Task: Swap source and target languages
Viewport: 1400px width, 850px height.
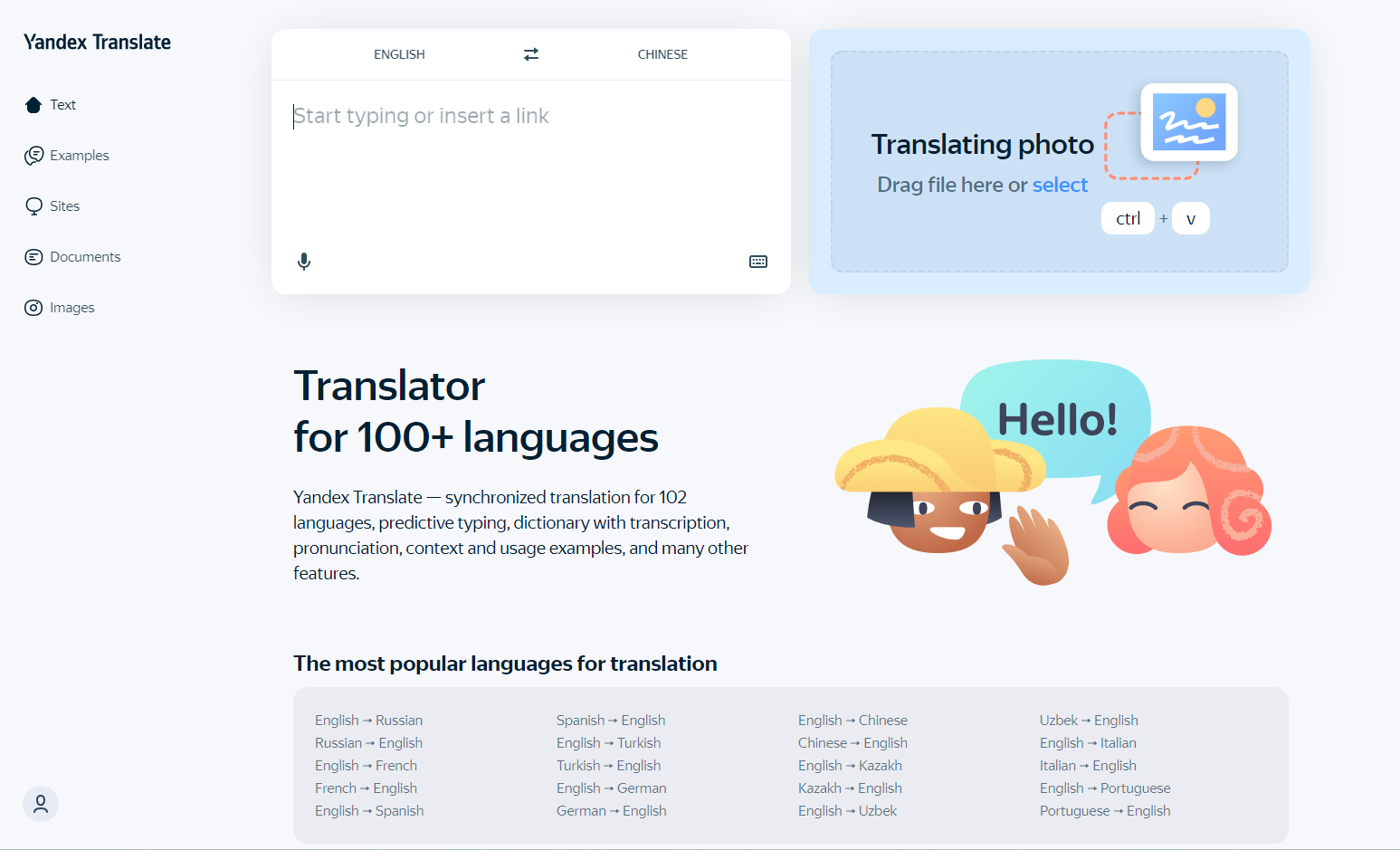Action: tap(531, 54)
